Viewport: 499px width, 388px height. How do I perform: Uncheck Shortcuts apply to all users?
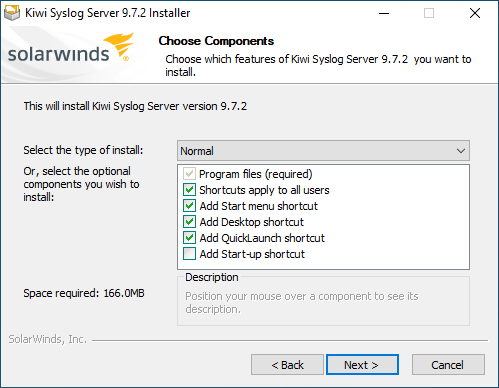point(189,190)
